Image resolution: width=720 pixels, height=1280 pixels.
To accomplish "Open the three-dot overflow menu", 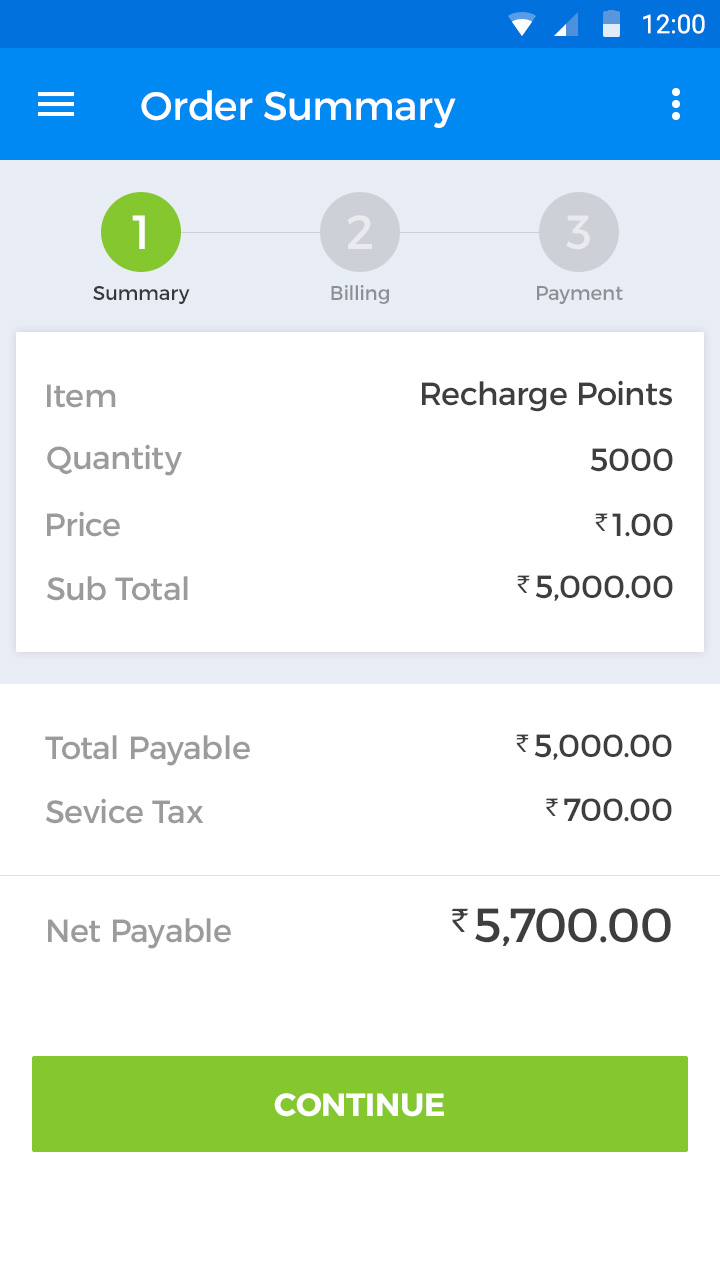I will pos(676,104).
